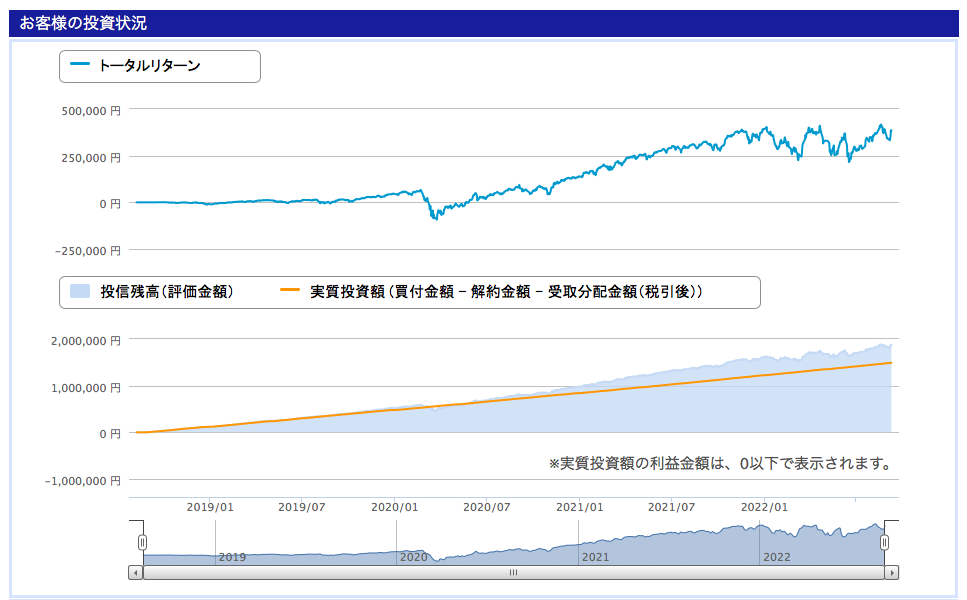Click the 2022 label in the navigator

(x=776, y=557)
